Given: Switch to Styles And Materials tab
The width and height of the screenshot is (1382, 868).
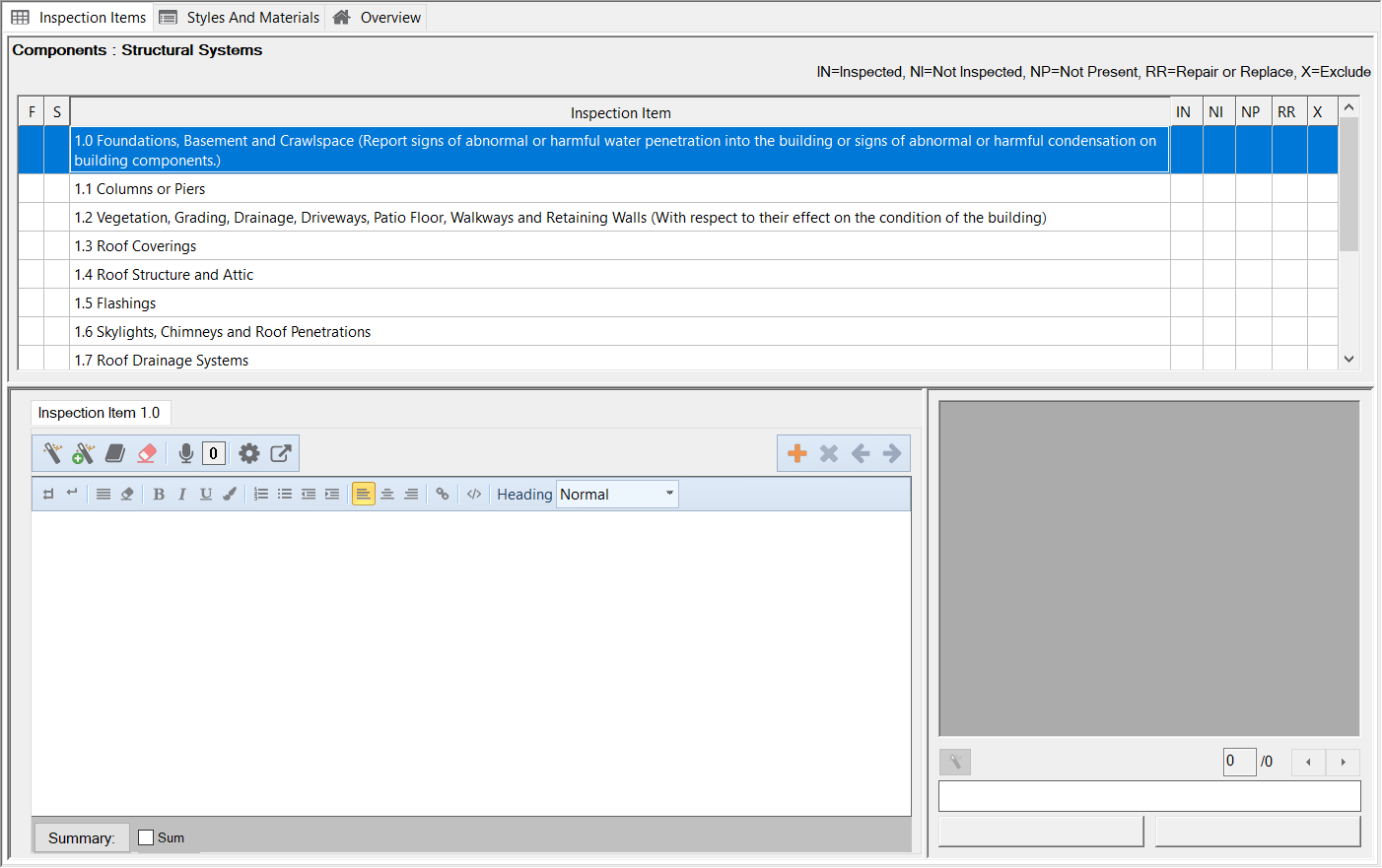Looking at the screenshot, I should [240, 18].
